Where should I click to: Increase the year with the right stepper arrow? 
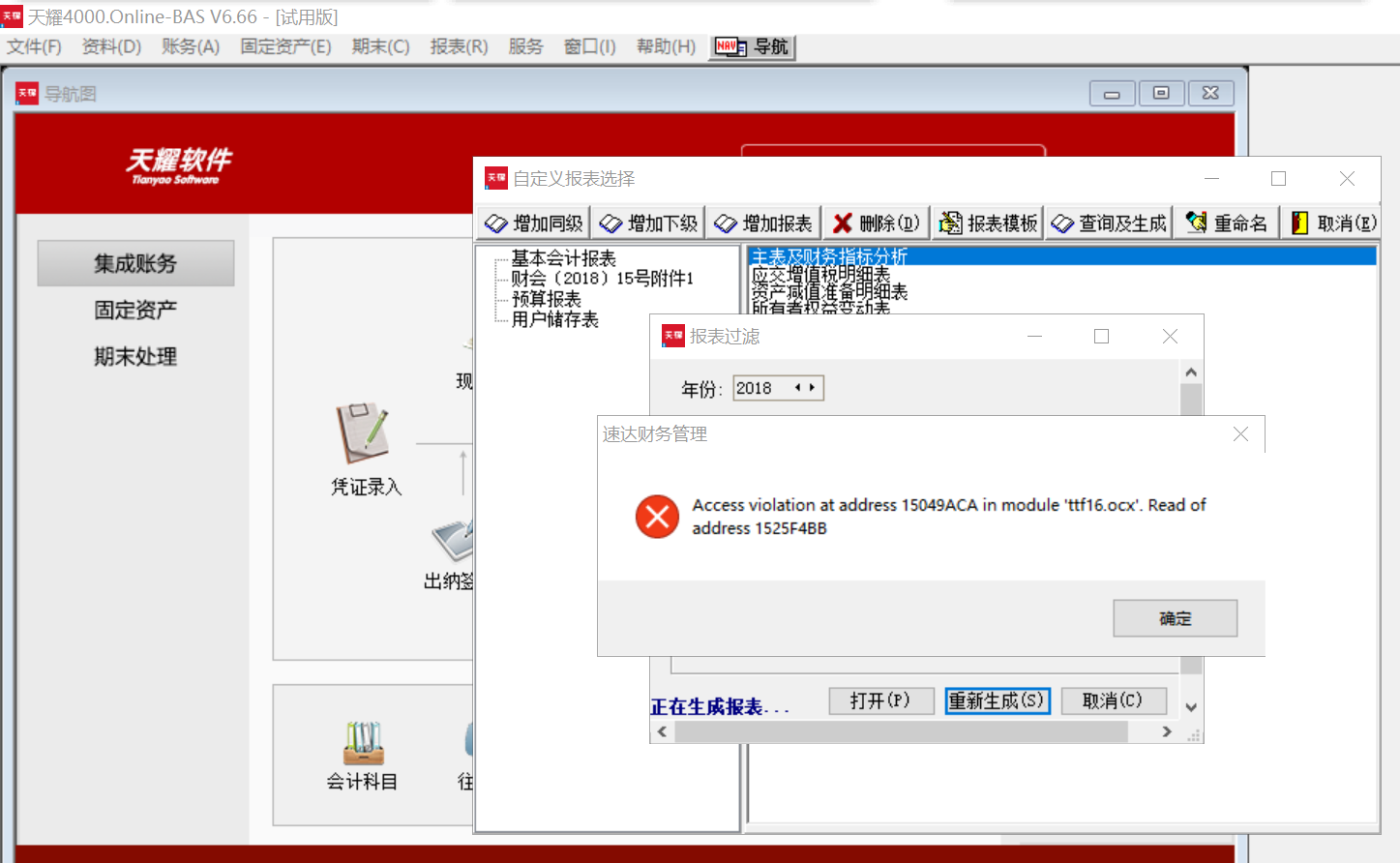coord(813,388)
